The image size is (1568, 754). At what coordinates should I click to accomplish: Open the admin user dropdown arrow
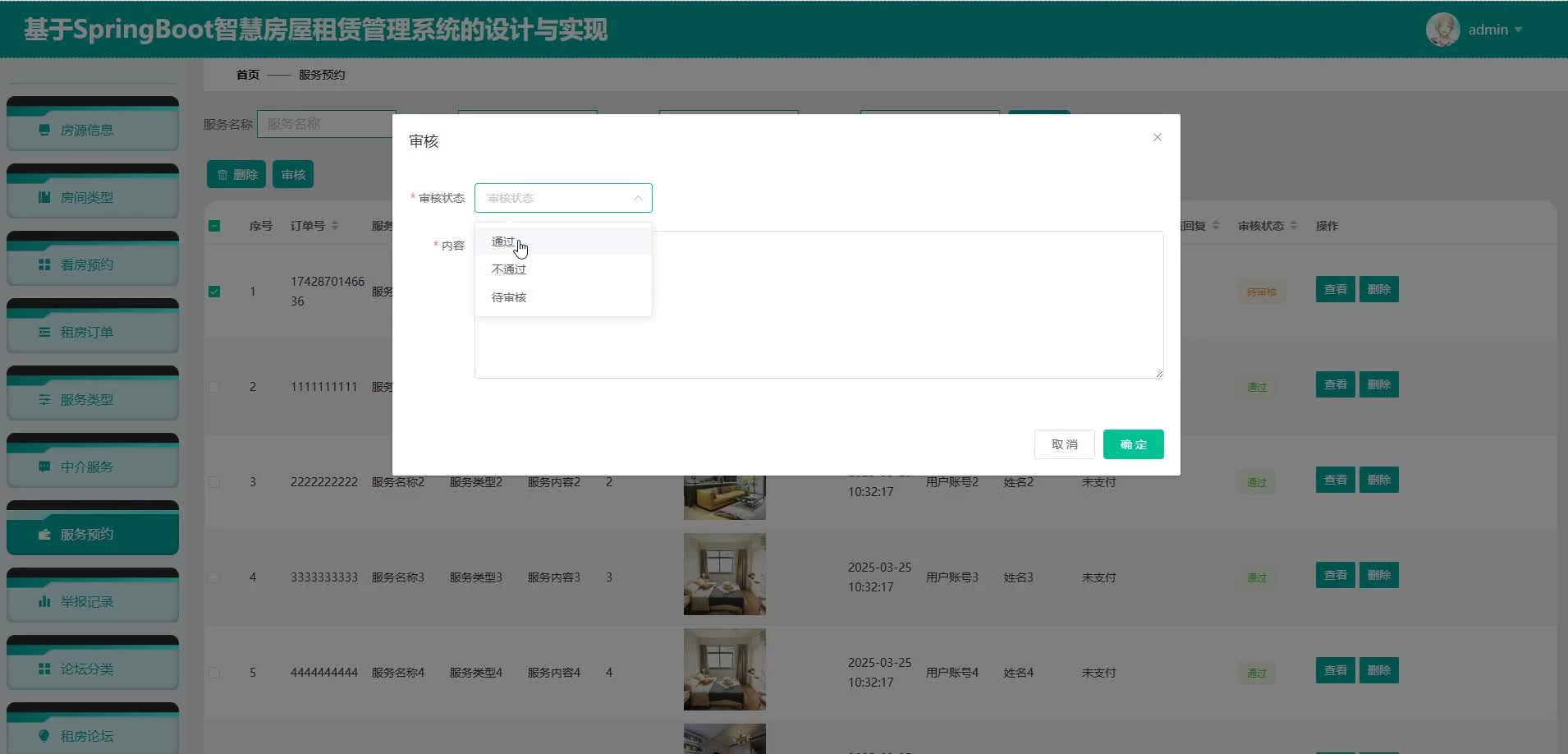click(1518, 30)
